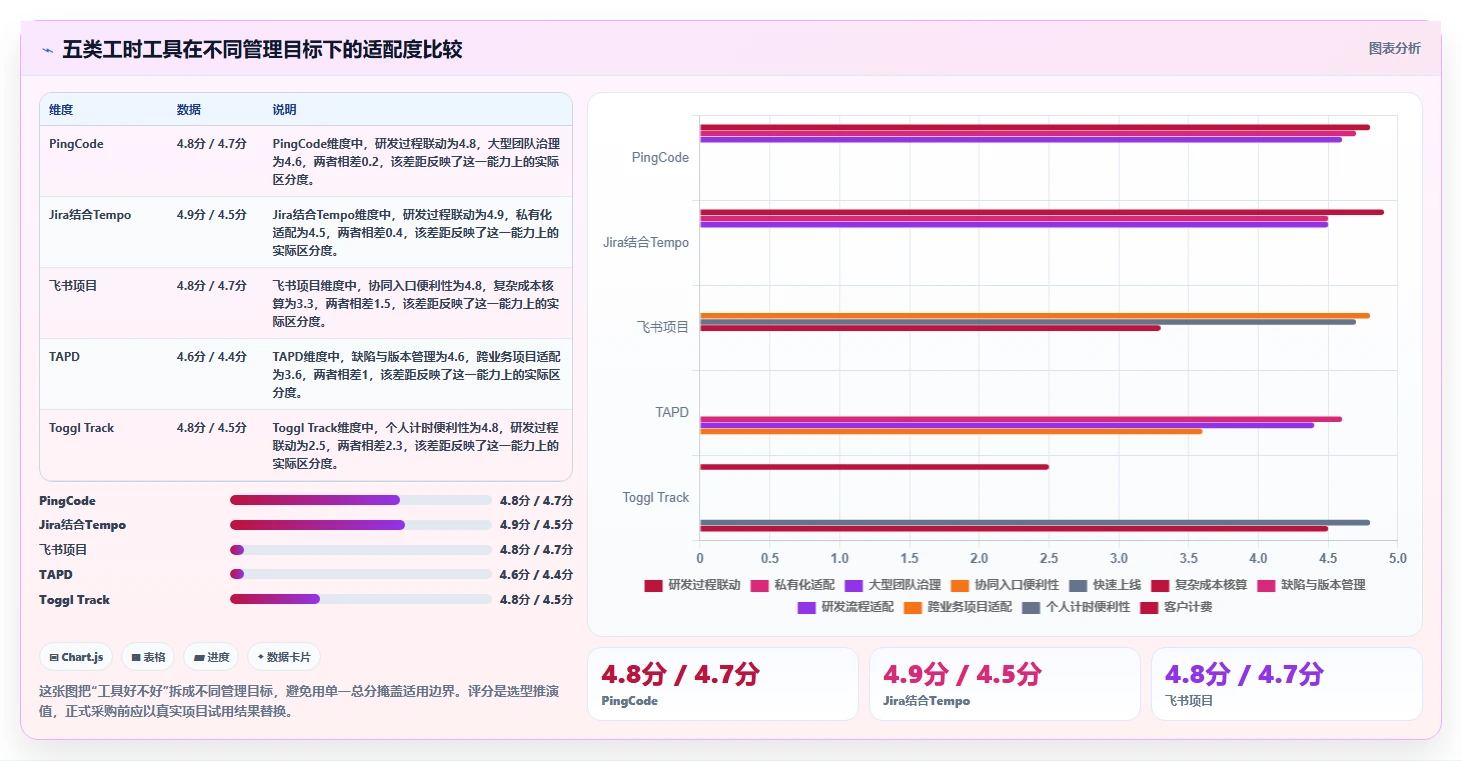Image resolution: width=1462 pixels, height=761 pixels.
Task: Toggle 快速上线 legend item
Action: tap(1105, 585)
